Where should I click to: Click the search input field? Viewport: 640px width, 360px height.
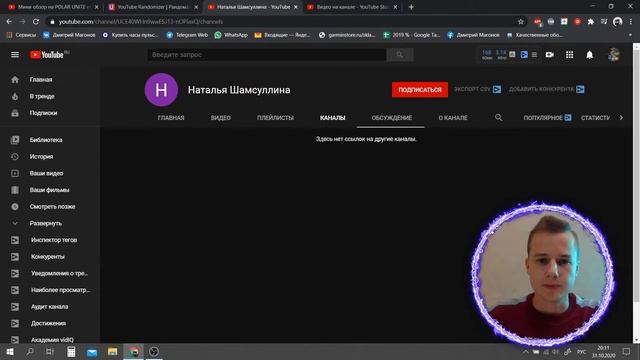[x=267, y=55]
